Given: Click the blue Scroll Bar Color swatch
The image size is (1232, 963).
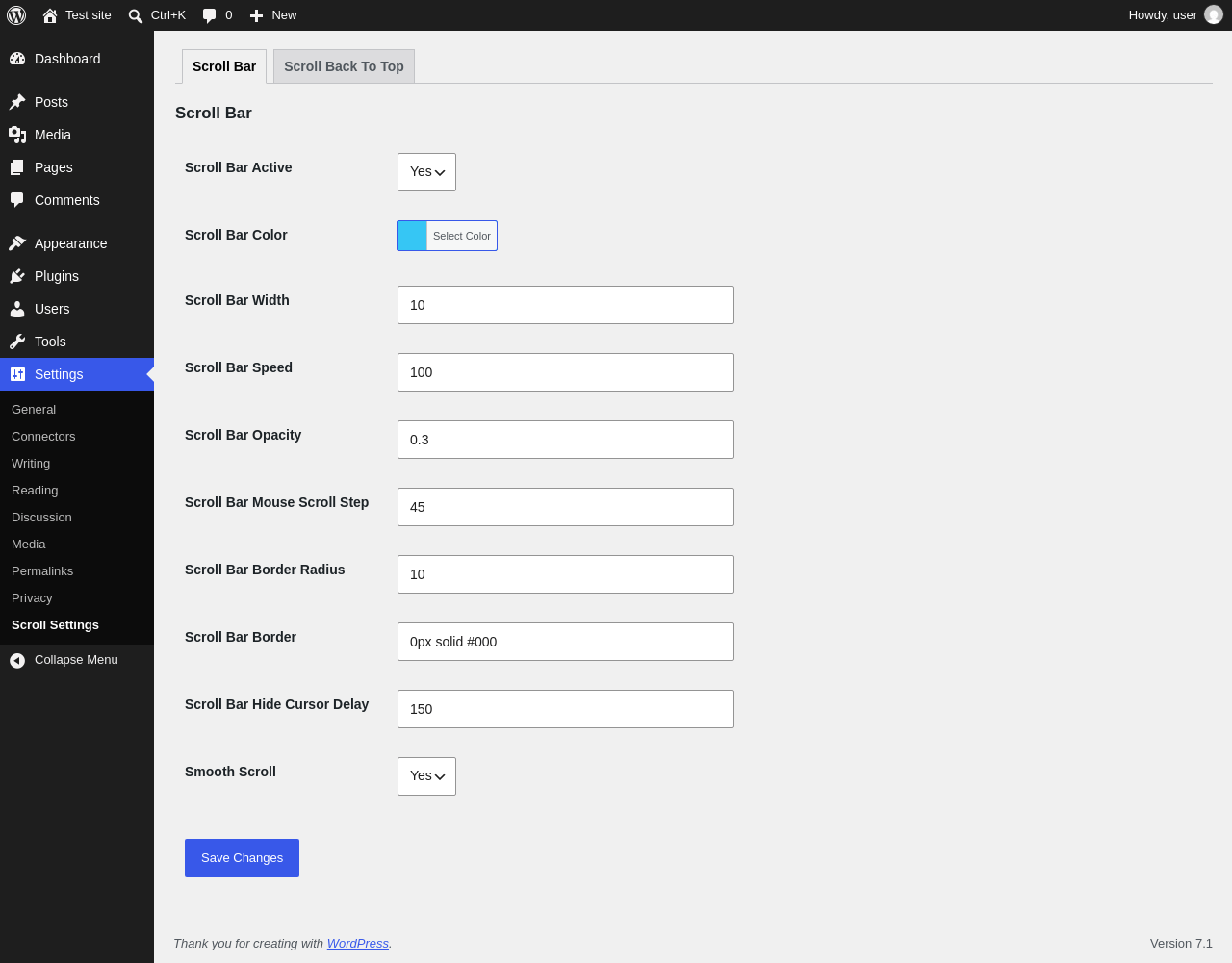Looking at the screenshot, I should pyautogui.click(x=412, y=236).
